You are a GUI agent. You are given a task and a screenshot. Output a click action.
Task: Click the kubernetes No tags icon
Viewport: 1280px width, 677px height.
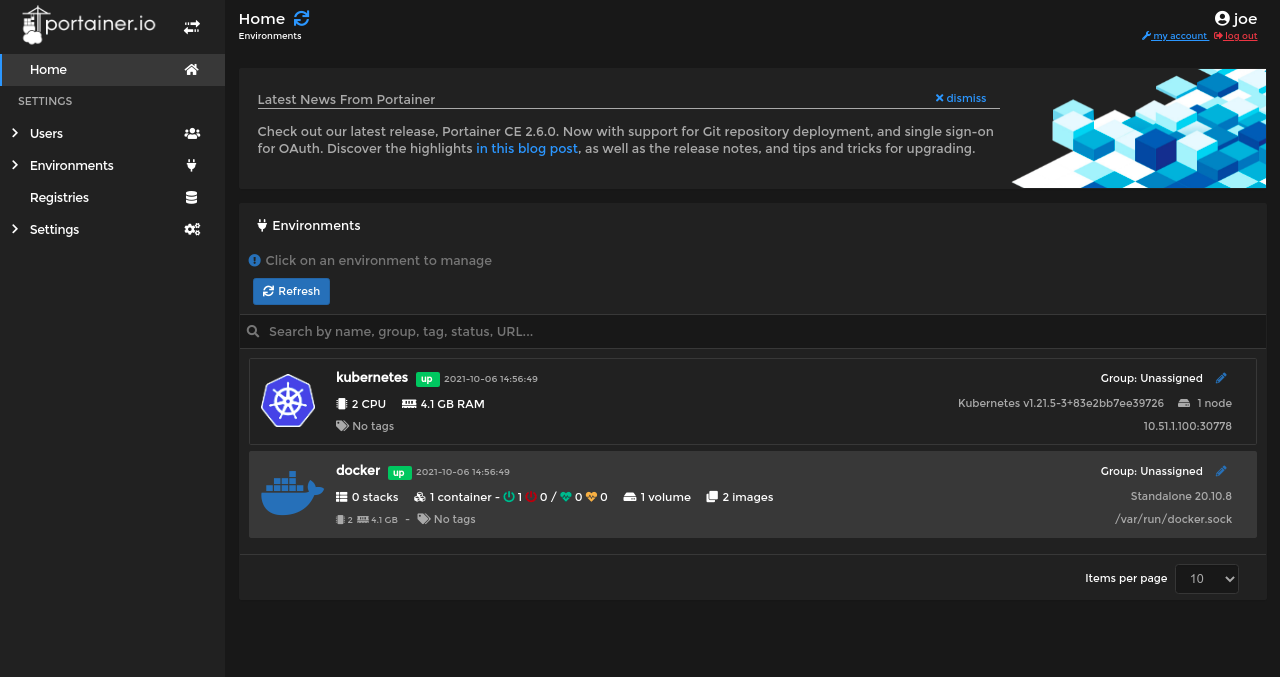pyautogui.click(x=342, y=426)
